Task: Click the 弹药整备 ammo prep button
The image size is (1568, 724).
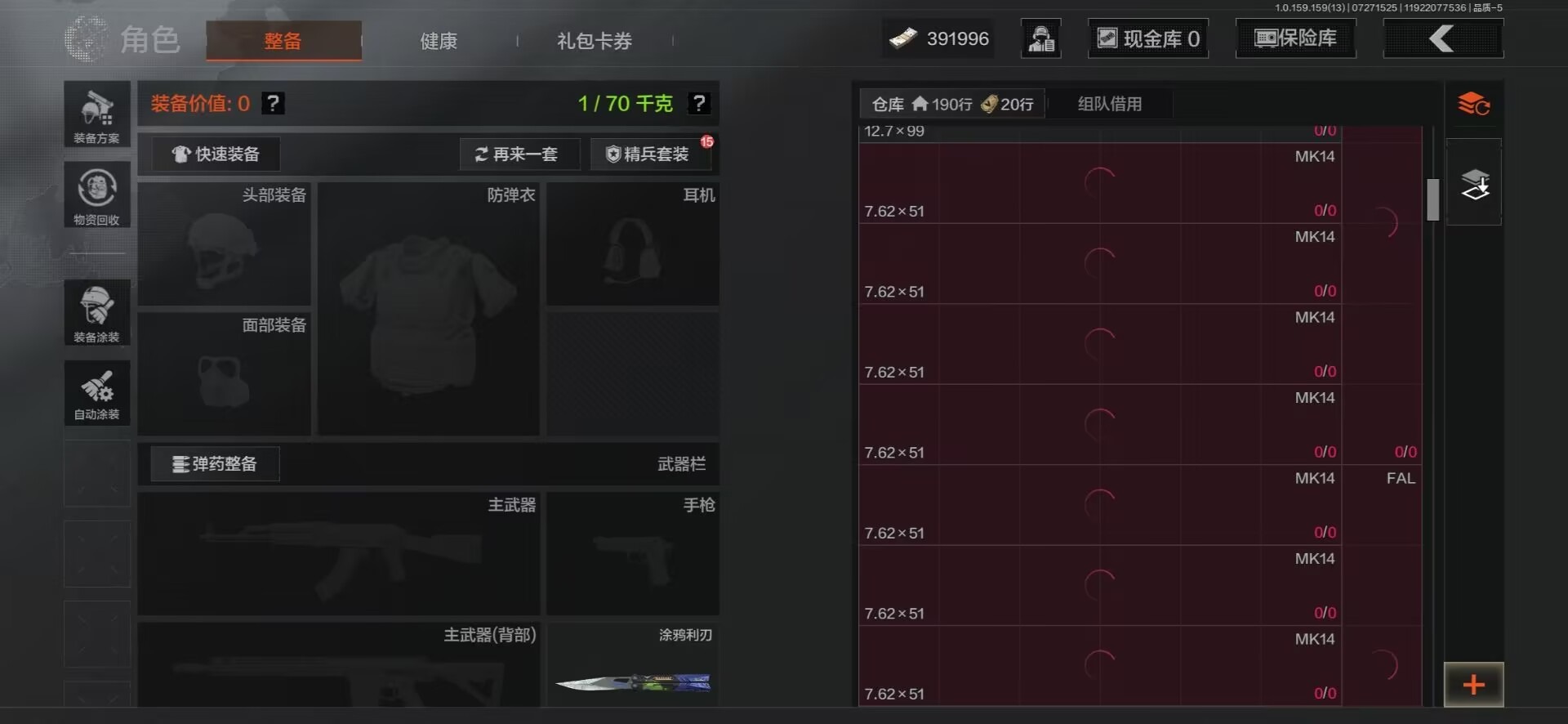Action: tap(215, 463)
